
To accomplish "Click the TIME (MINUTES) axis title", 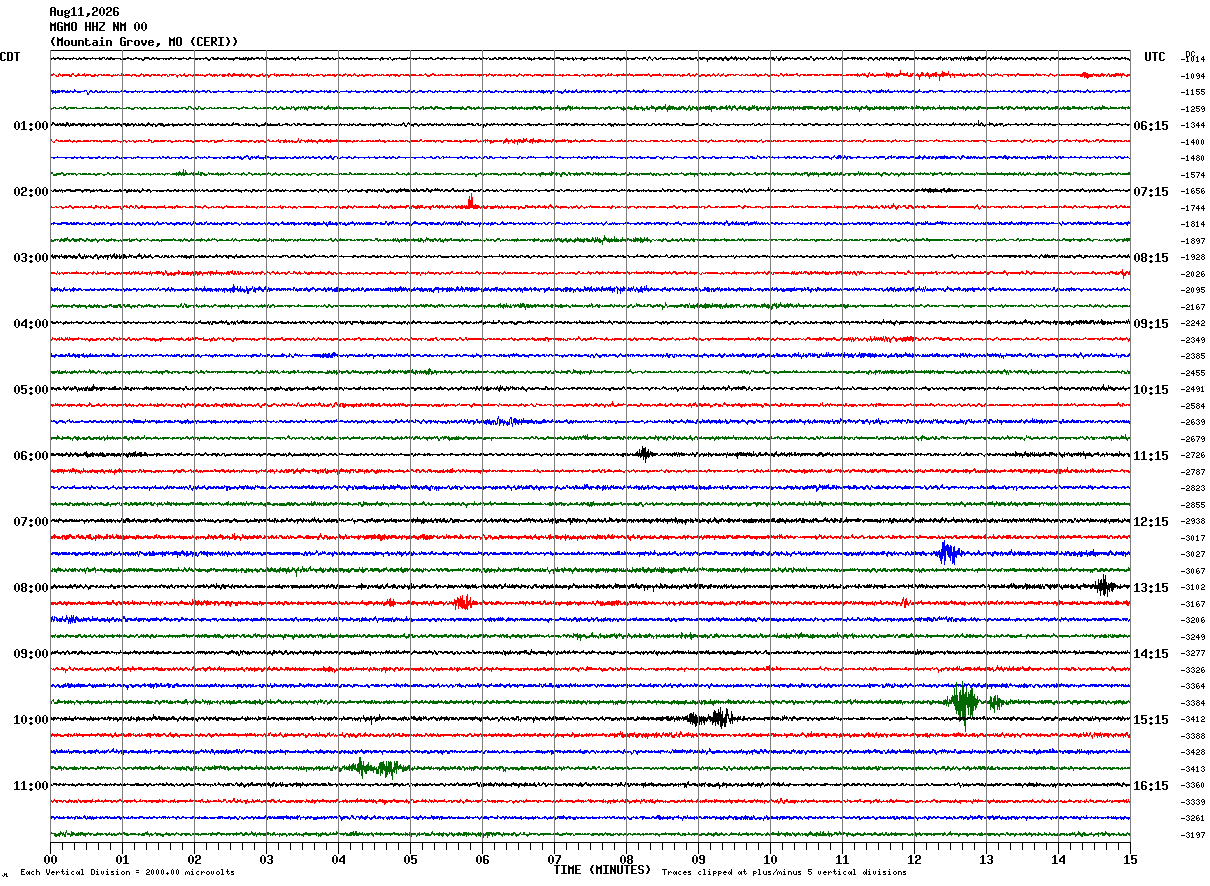I will click(x=602, y=870).
